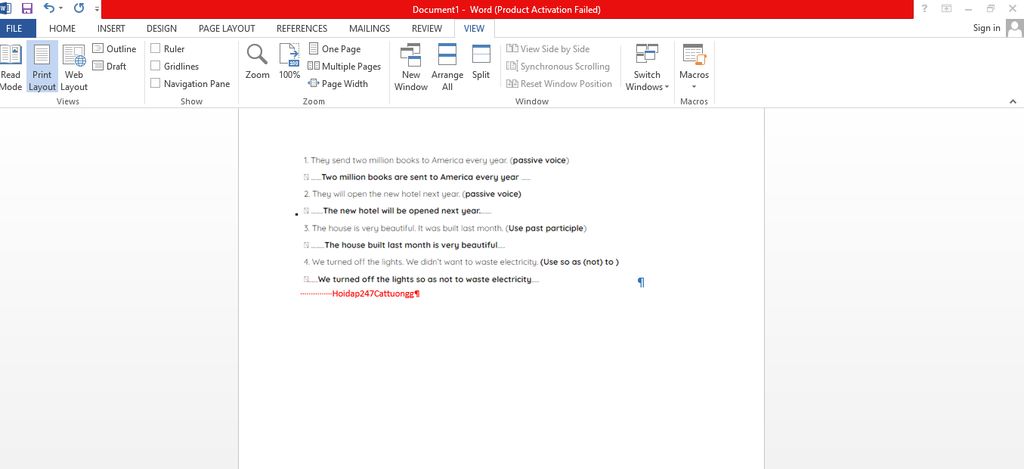
Task: Open Word Help question mark
Action: coord(924,8)
